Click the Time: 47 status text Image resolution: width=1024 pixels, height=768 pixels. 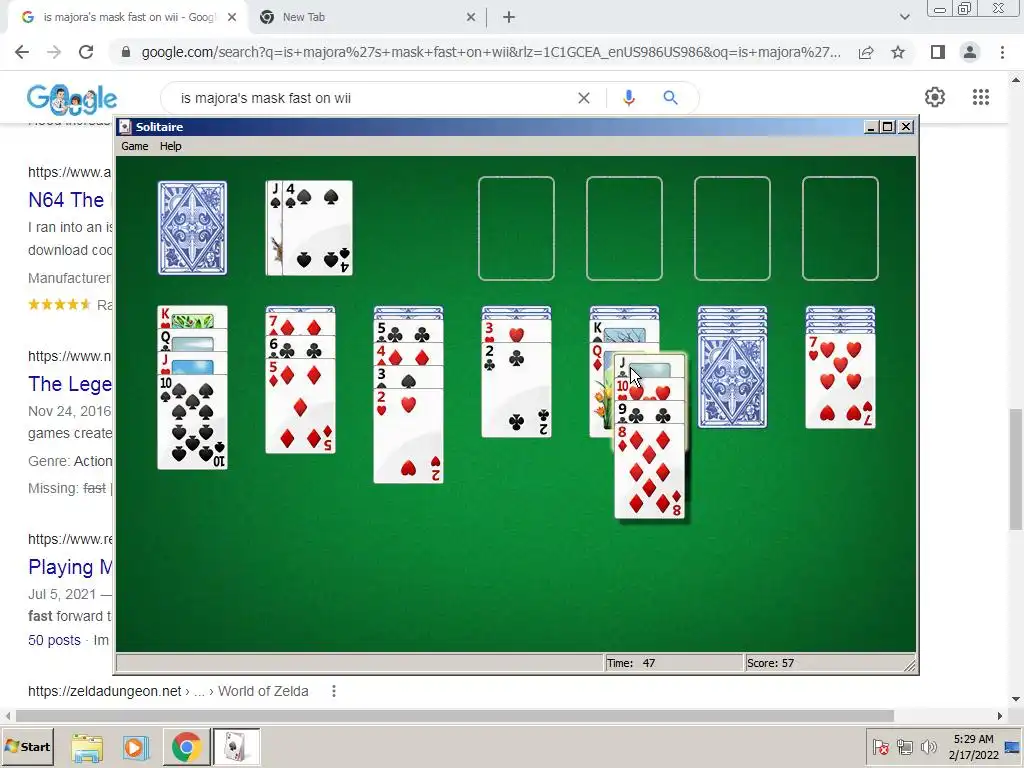(x=631, y=663)
